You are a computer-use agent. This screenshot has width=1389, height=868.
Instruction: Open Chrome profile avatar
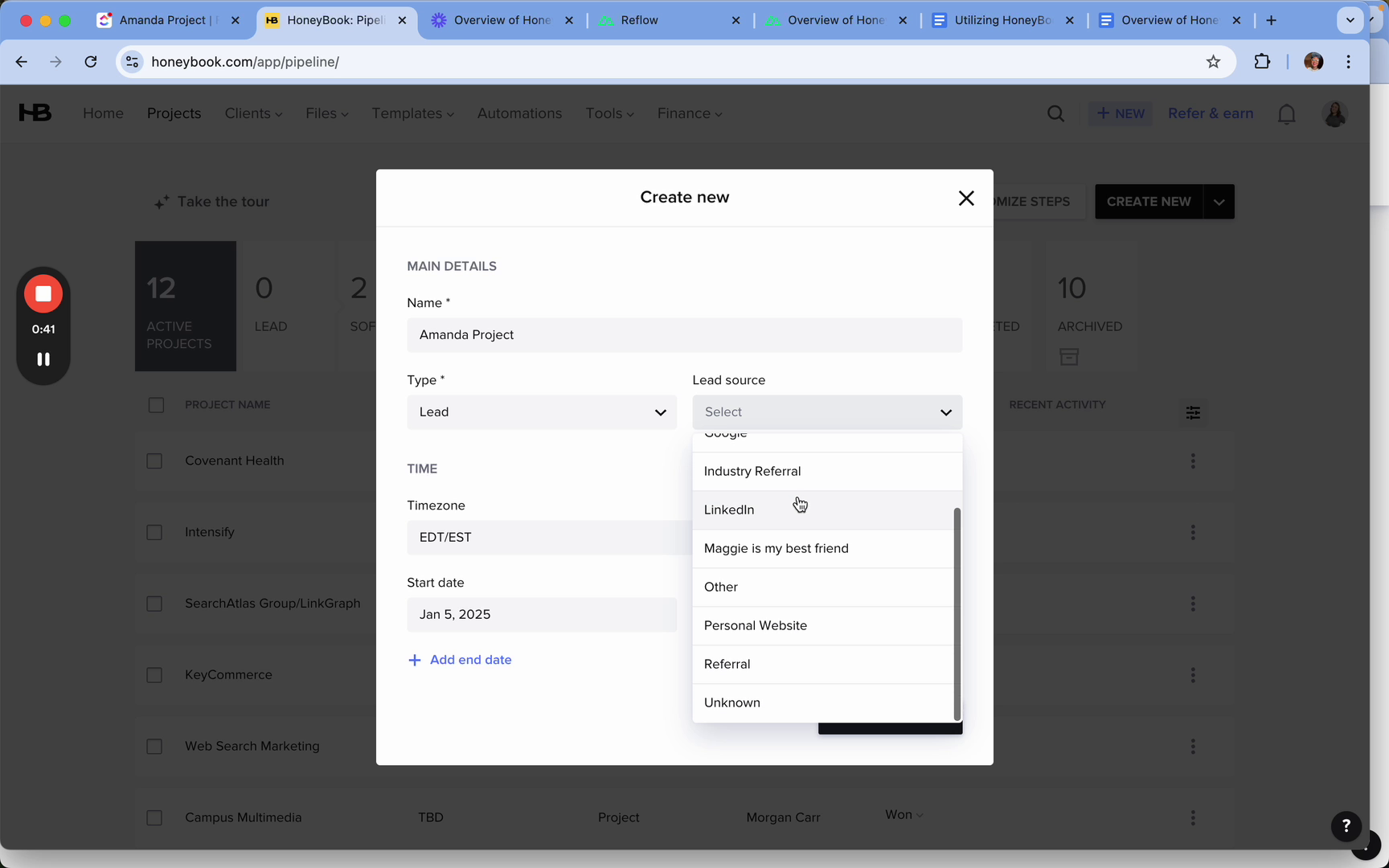pyautogui.click(x=1313, y=62)
